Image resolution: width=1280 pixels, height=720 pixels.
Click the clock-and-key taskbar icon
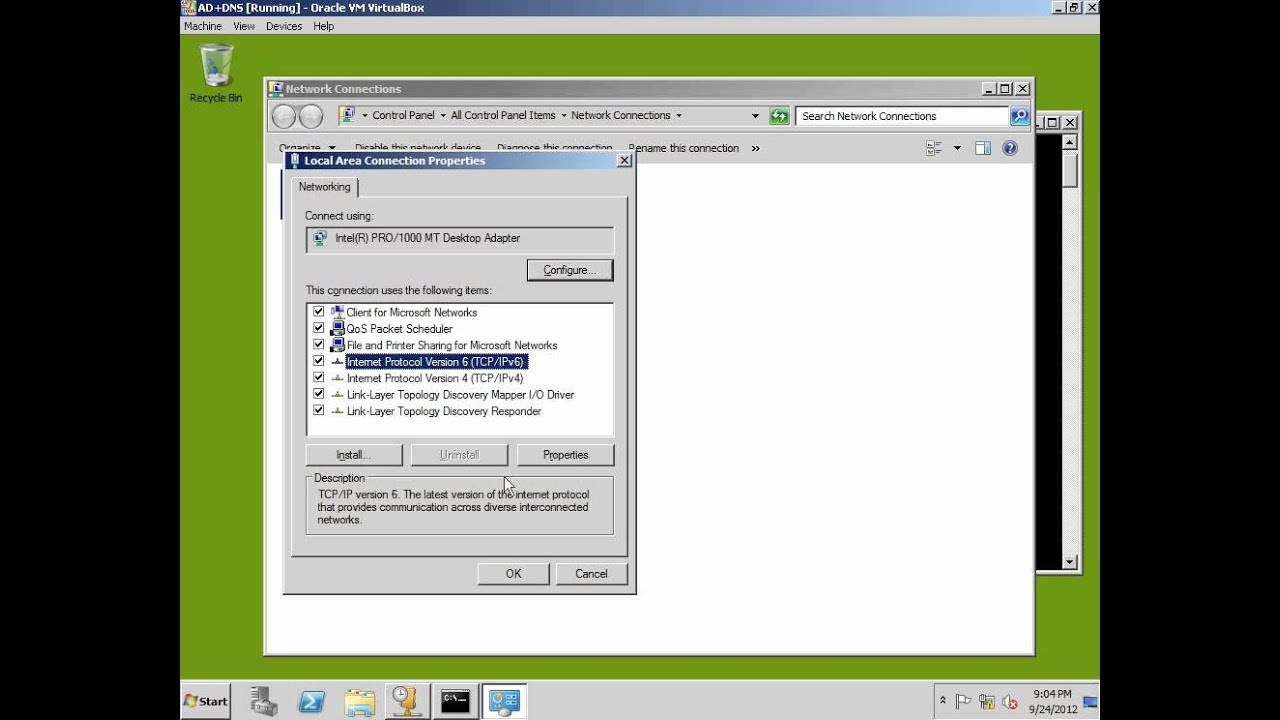(x=406, y=701)
